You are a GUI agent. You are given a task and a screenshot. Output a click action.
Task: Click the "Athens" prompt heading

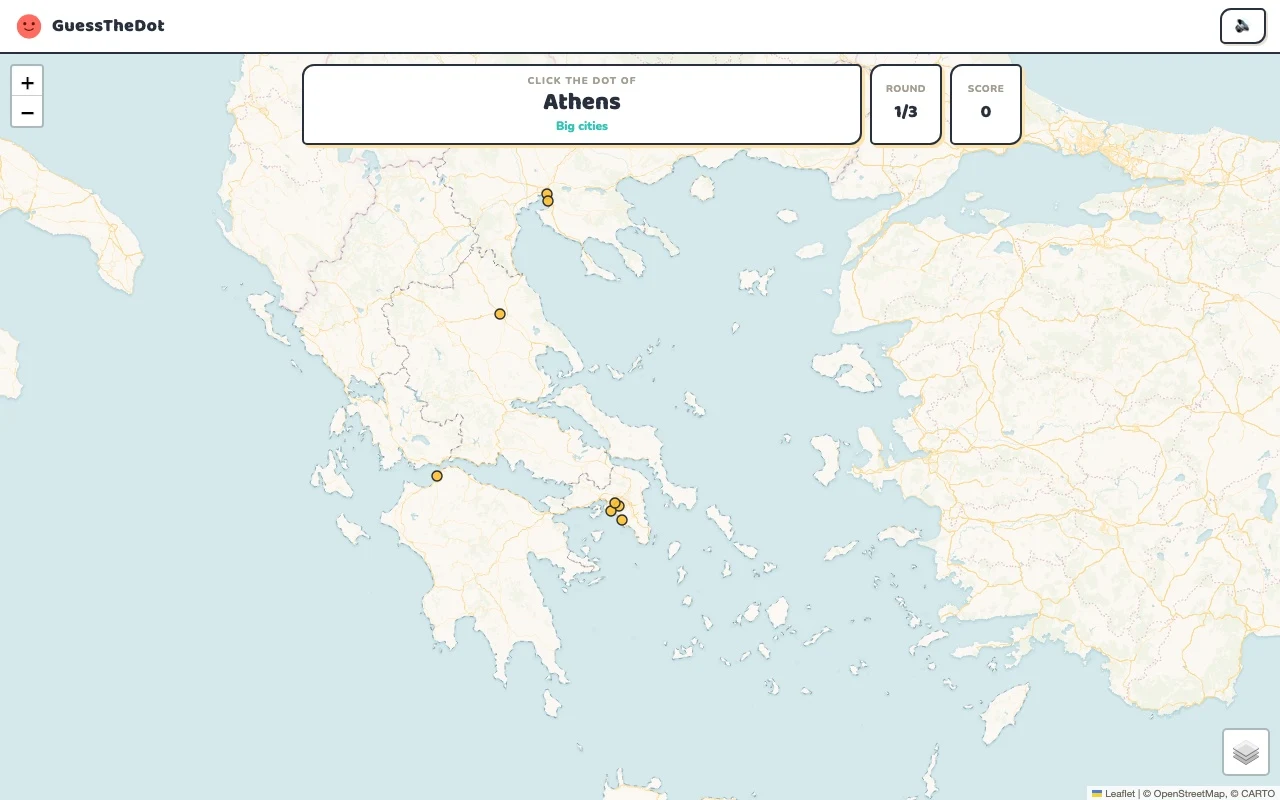point(582,102)
